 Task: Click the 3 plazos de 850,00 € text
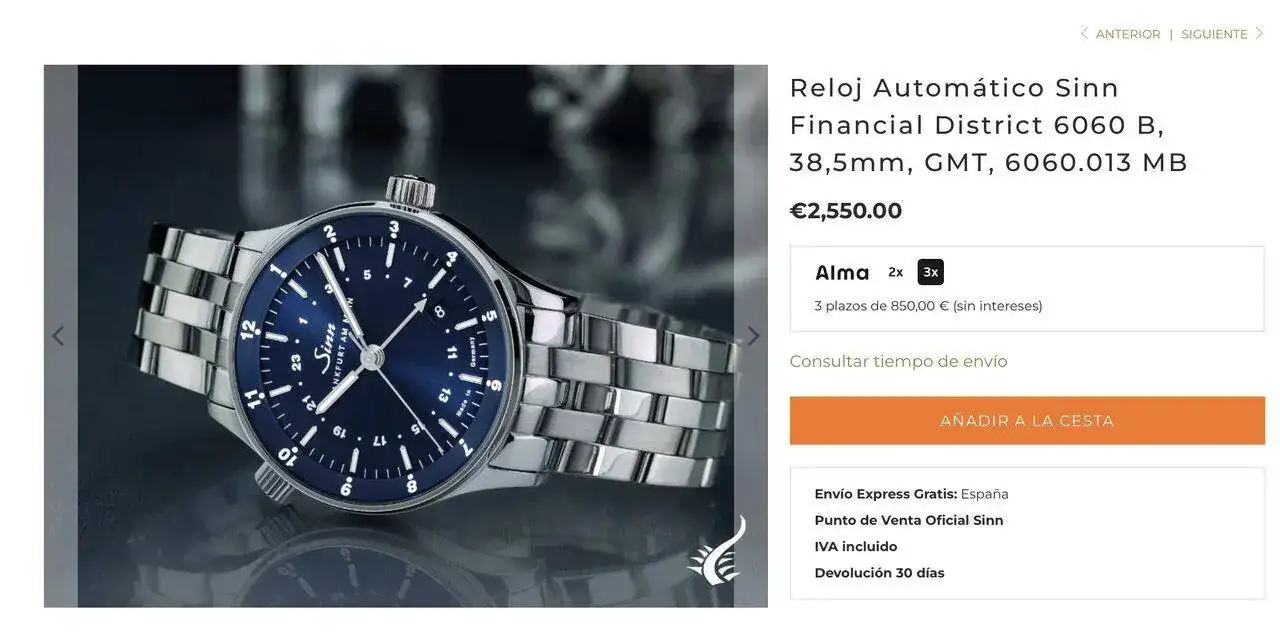click(x=928, y=306)
